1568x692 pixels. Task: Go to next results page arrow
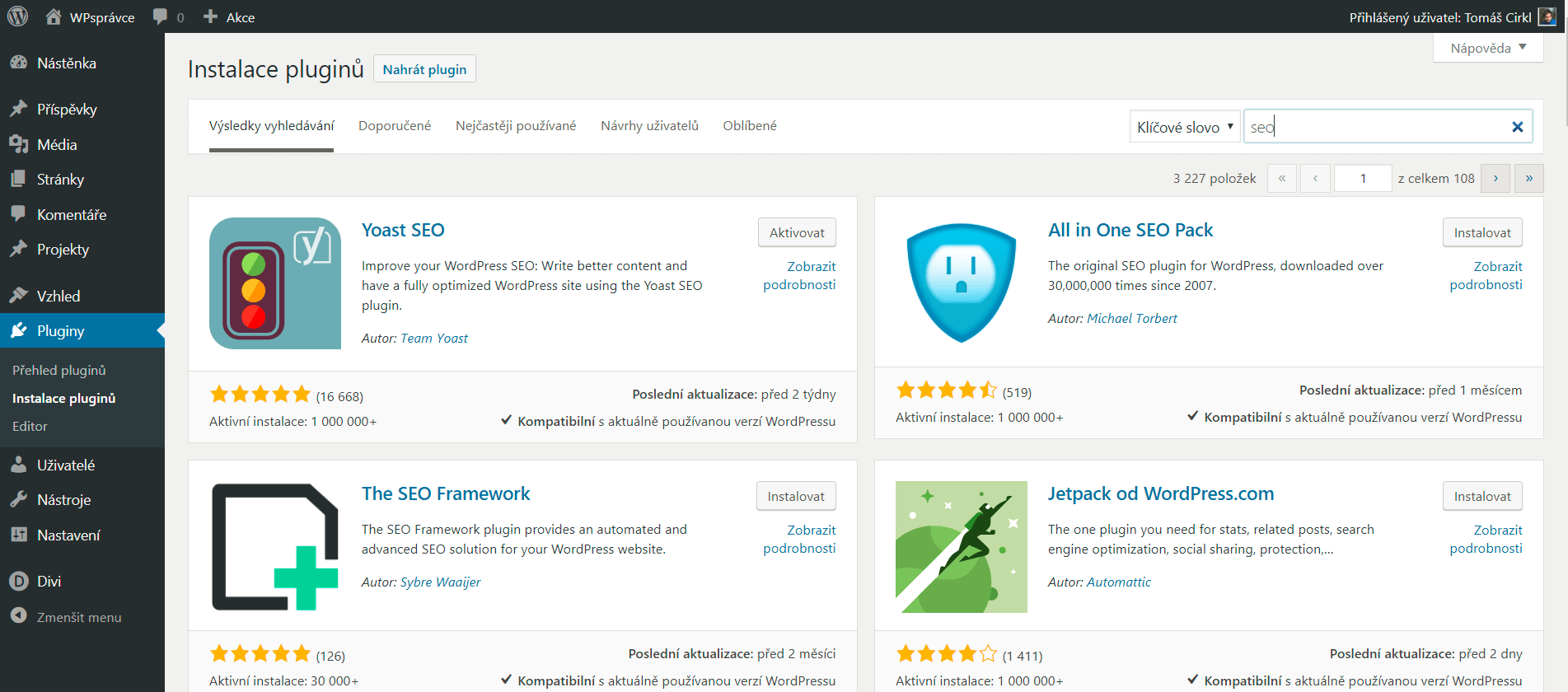click(x=1495, y=178)
